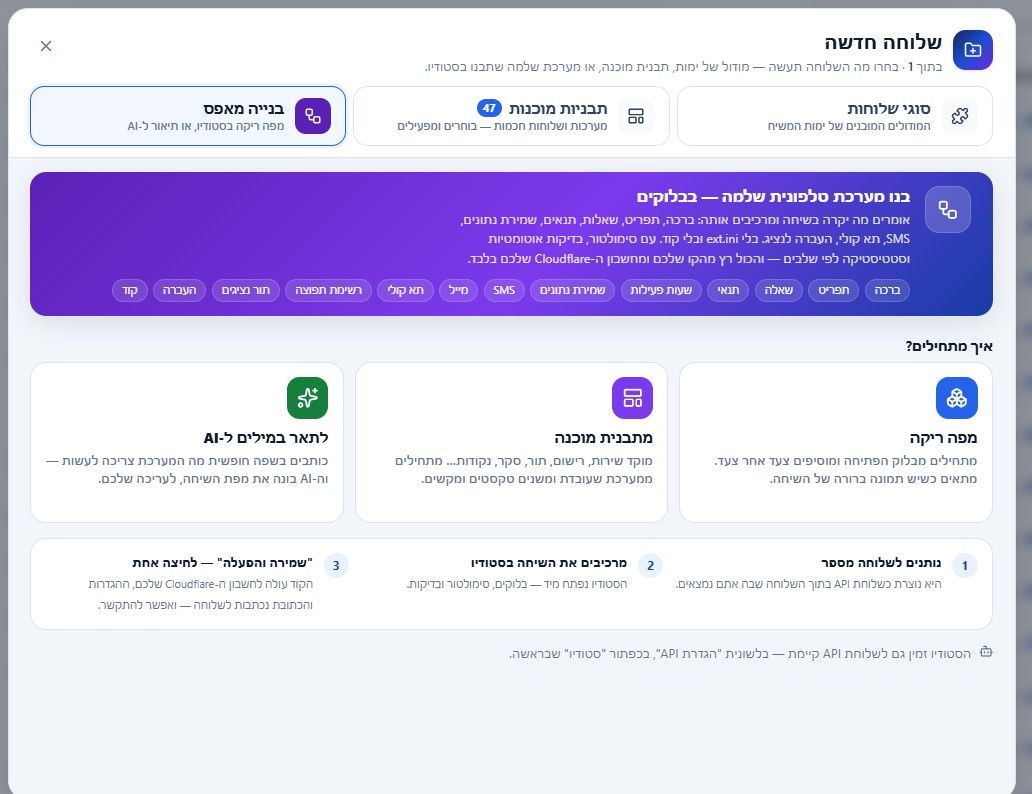Image resolution: width=1032 pixels, height=794 pixels.
Task: Click the template layout icon beside תבניות מוכנות
Action: click(x=636, y=116)
